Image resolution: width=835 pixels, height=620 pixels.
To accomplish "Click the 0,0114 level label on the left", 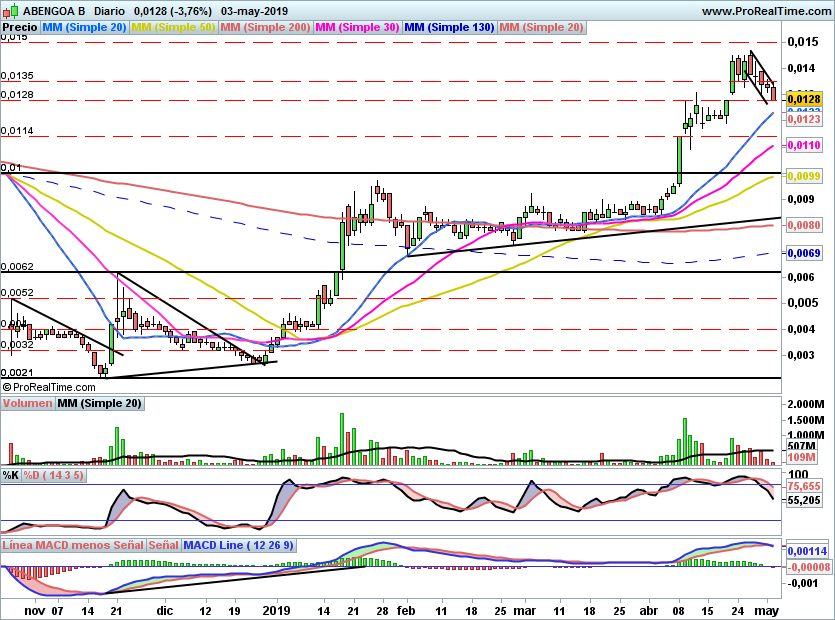I will [x=17, y=130].
